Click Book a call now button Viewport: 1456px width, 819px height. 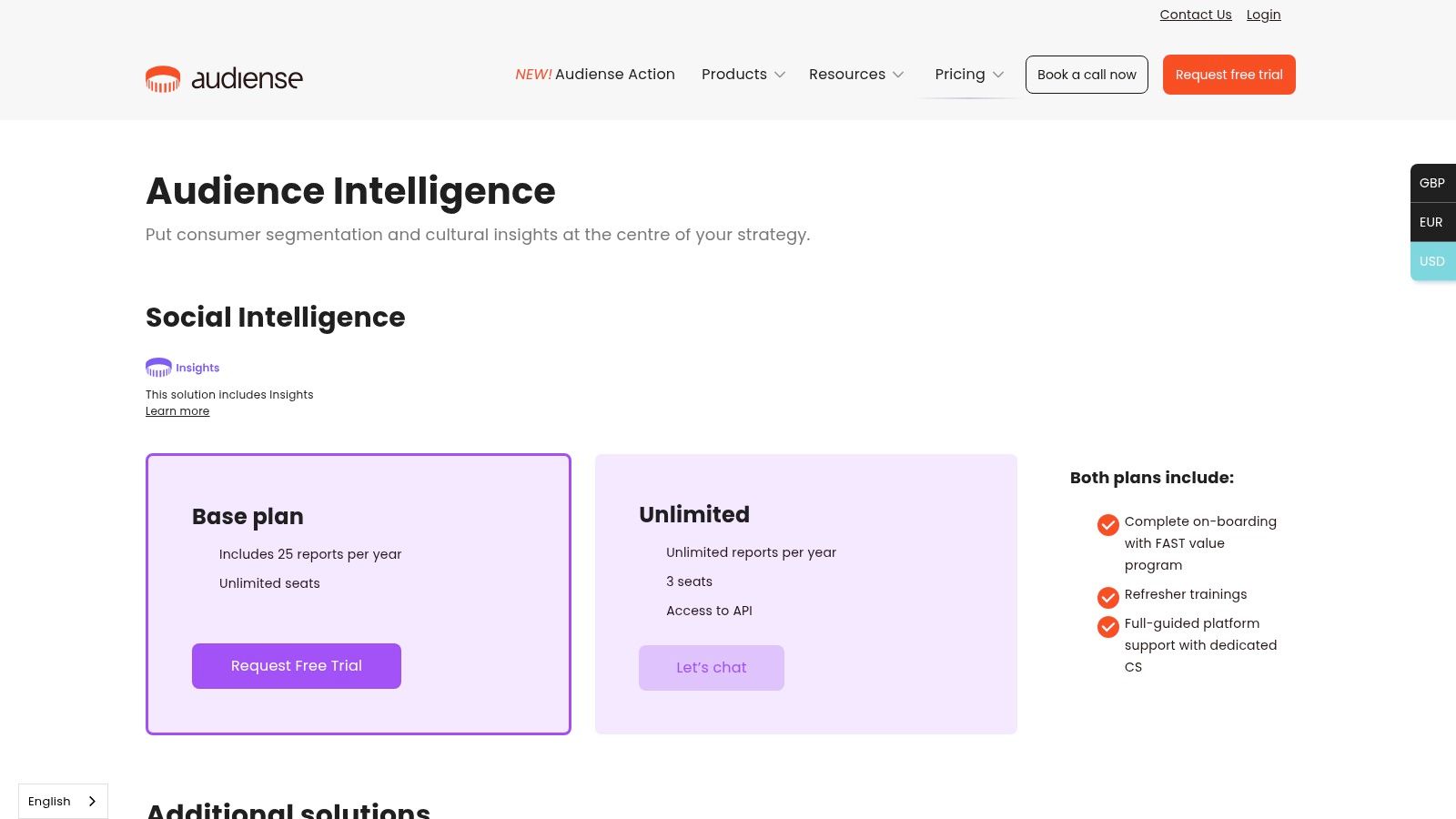click(1087, 75)
